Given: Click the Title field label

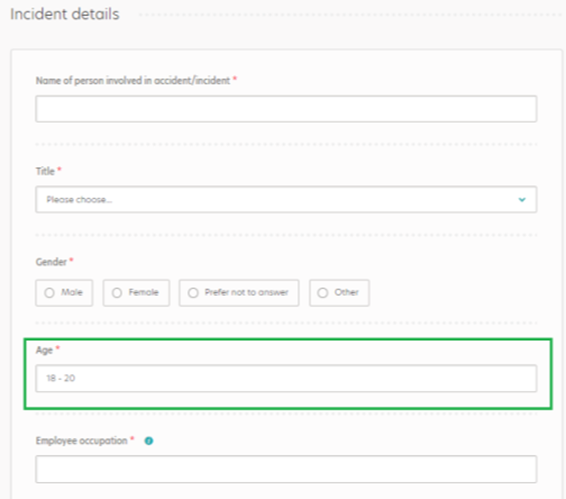Looking at the screenshot, I should point(45,171).
